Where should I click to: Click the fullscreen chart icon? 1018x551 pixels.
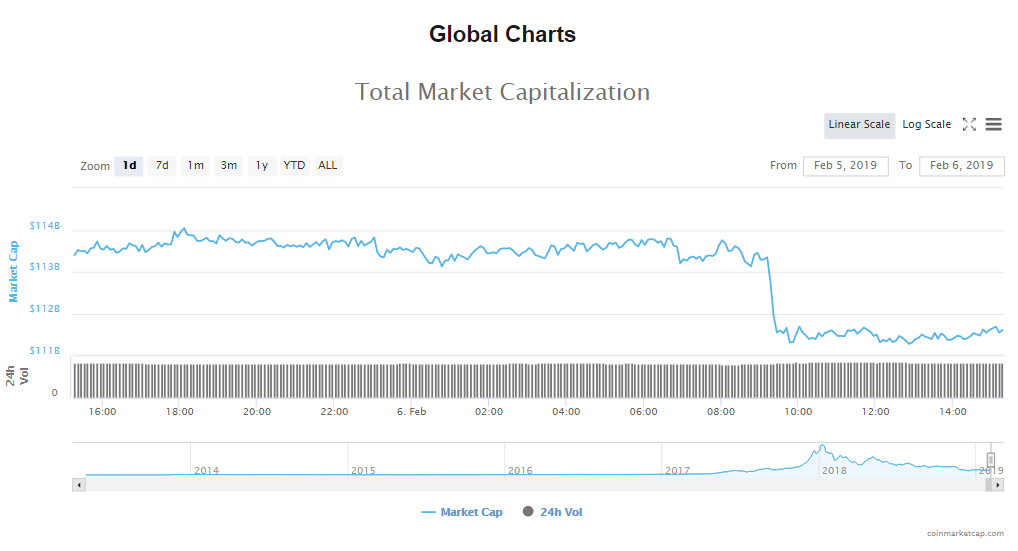[969, 125]
